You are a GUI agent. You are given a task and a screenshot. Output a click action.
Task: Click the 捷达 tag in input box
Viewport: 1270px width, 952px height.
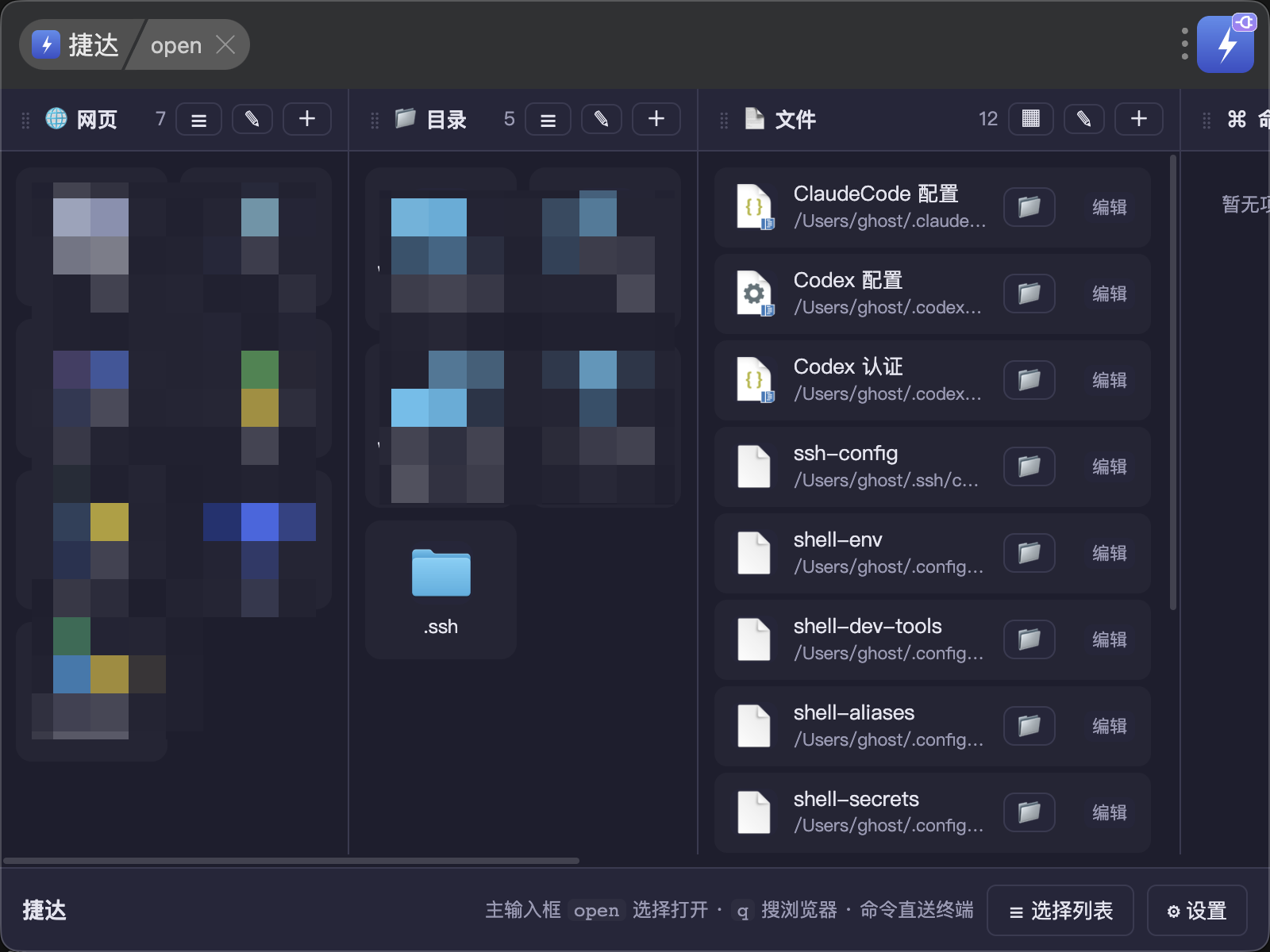click(76, 44)
